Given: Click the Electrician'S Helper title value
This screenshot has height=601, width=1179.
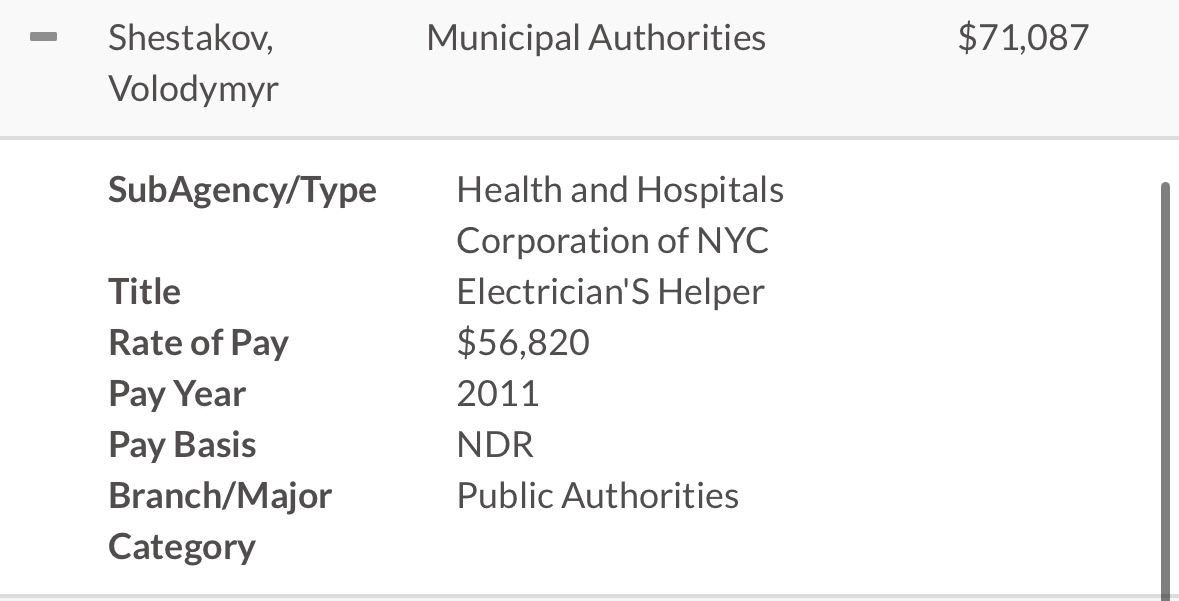Looking at the screenshot, I should [x=611, y=291].
